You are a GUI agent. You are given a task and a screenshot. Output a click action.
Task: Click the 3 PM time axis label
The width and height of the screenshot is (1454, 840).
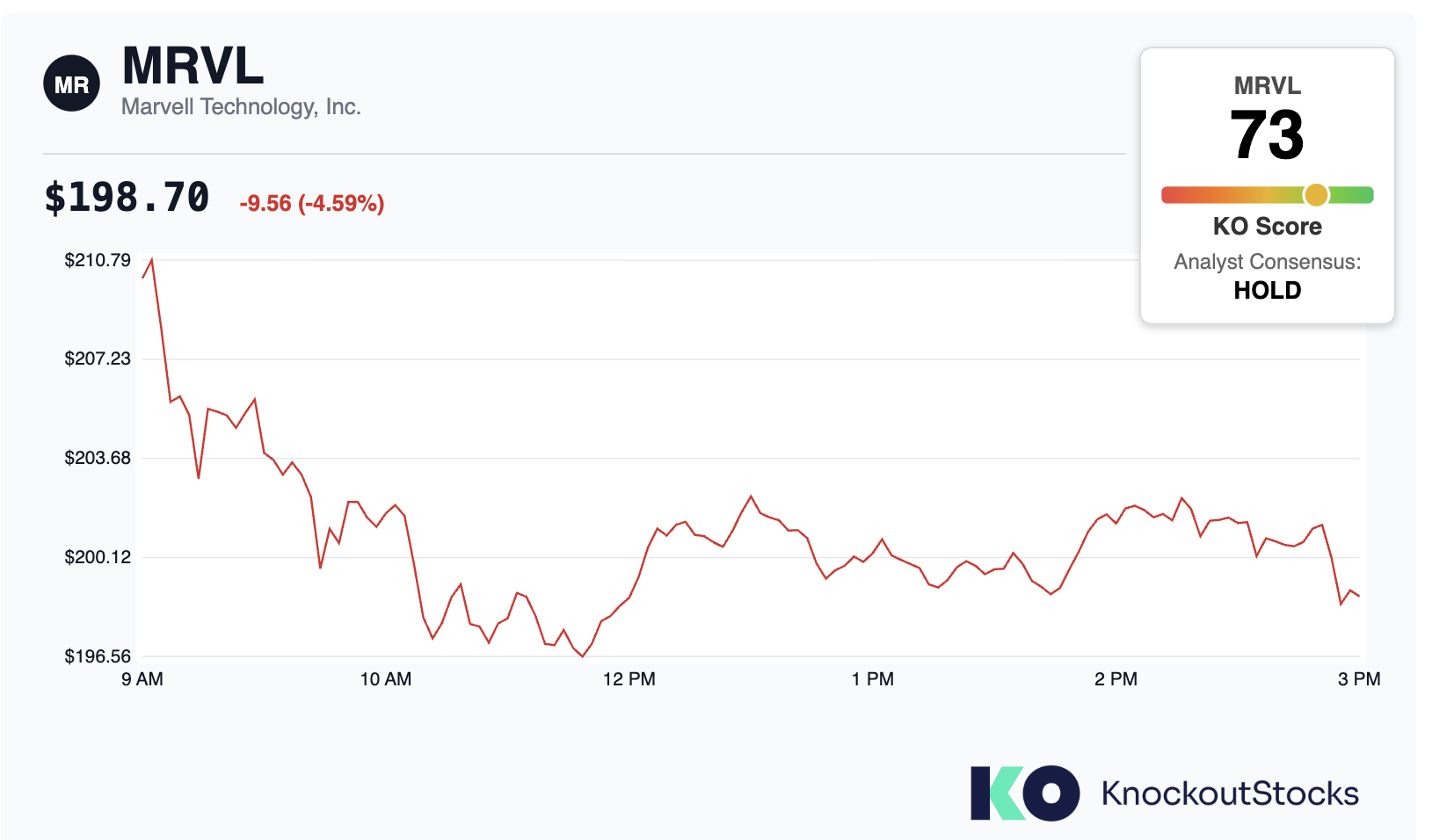click(1359, 679)
